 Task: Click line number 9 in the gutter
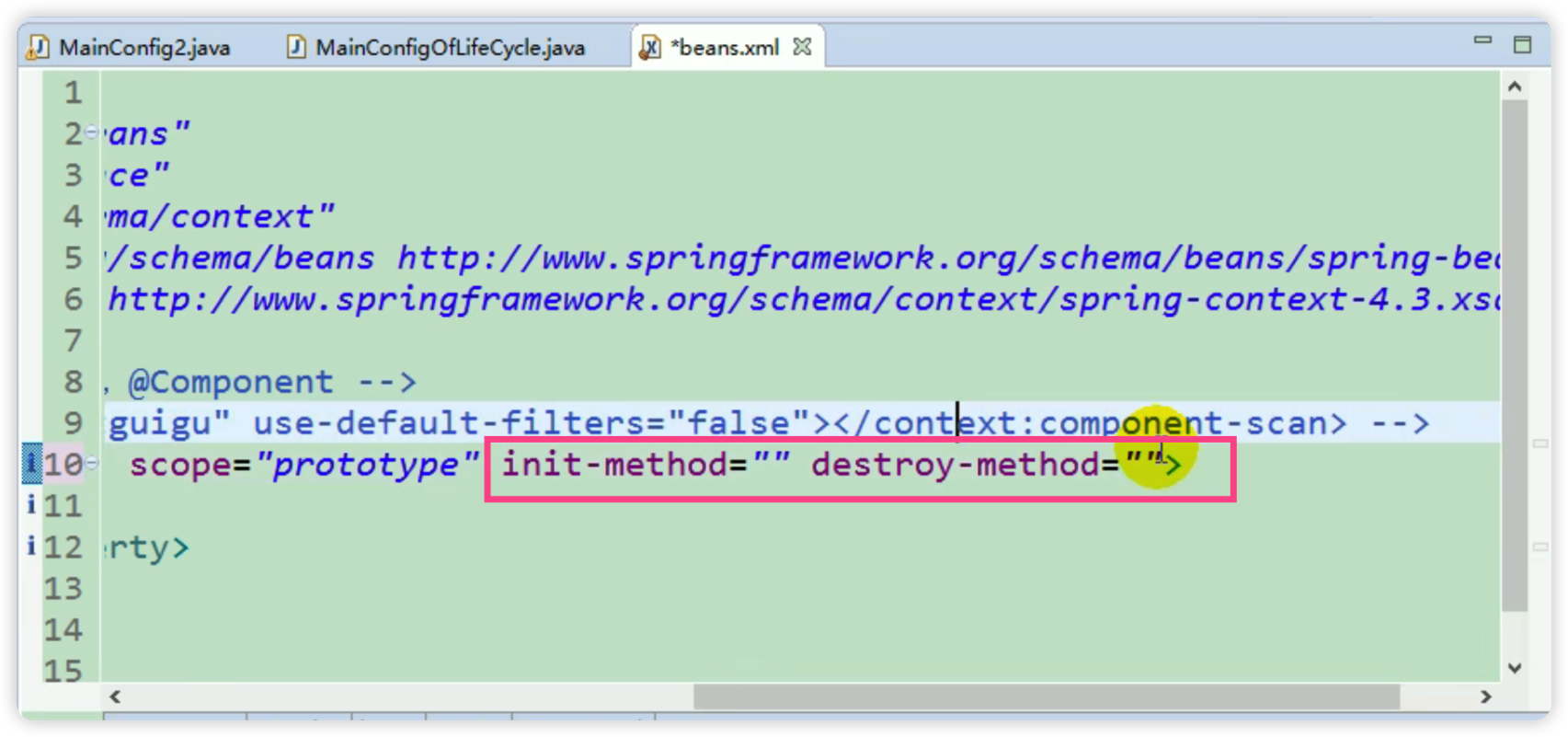[73, 423]
